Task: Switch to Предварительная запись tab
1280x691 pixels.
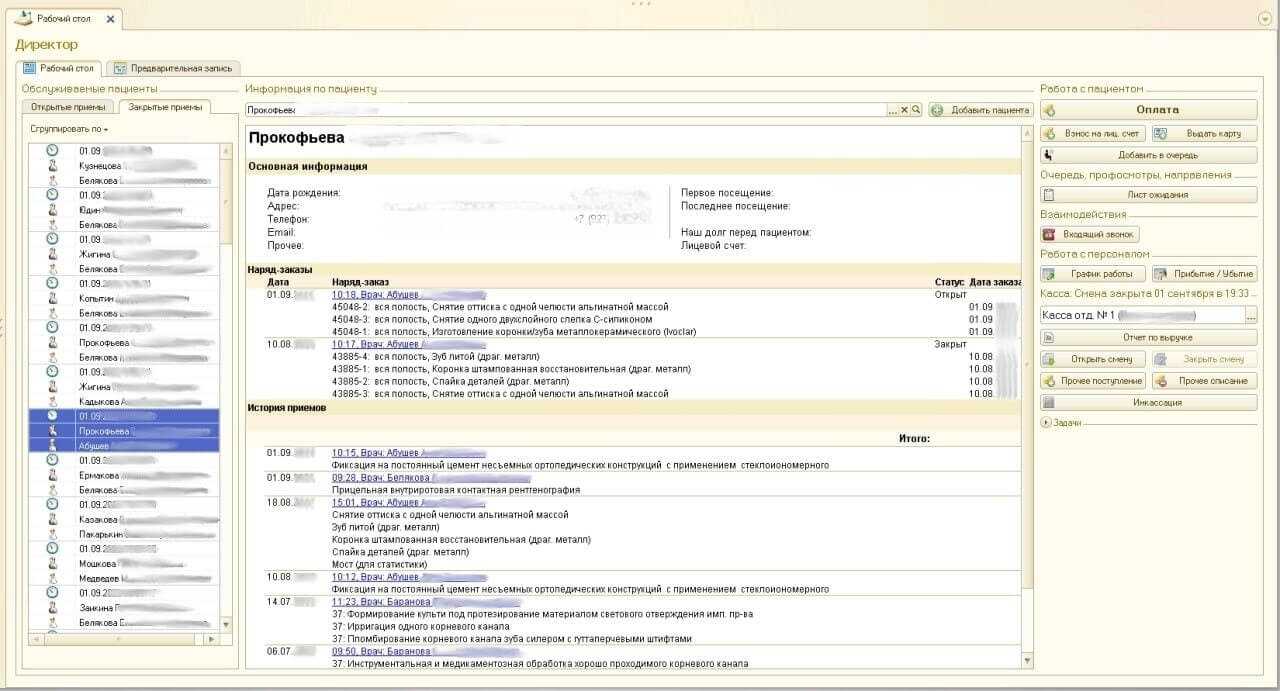Action: (173, 68)
